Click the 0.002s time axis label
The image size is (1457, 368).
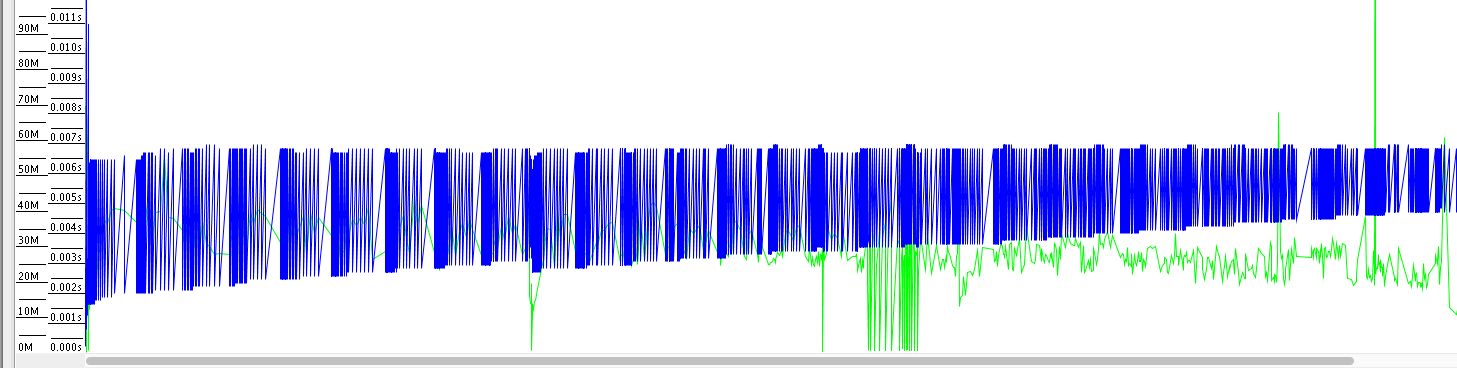[x=65, y=287]
